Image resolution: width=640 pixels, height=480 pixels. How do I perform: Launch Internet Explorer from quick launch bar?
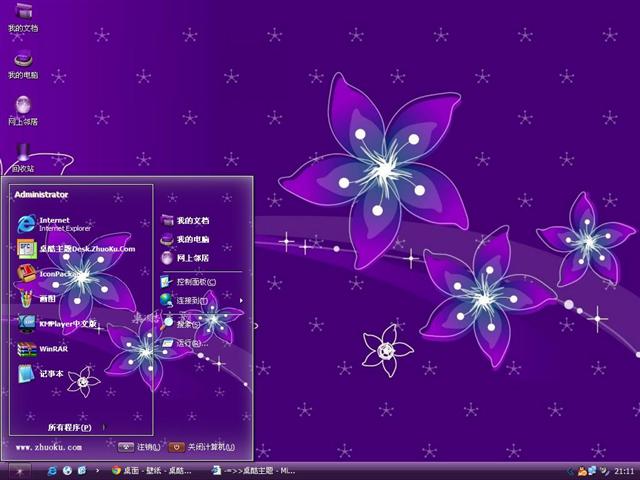52,471
